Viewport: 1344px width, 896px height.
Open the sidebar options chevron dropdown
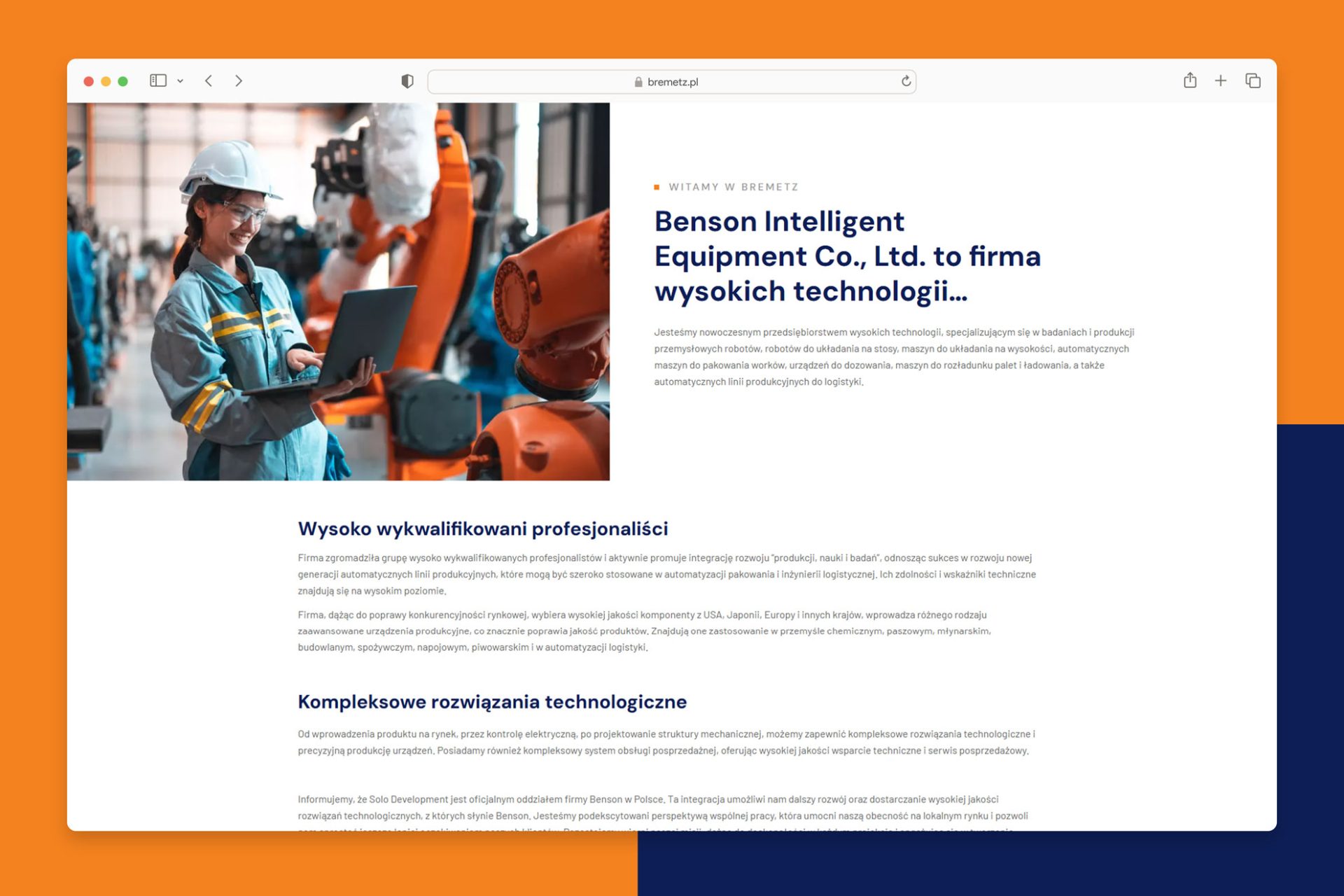(180, 81)
